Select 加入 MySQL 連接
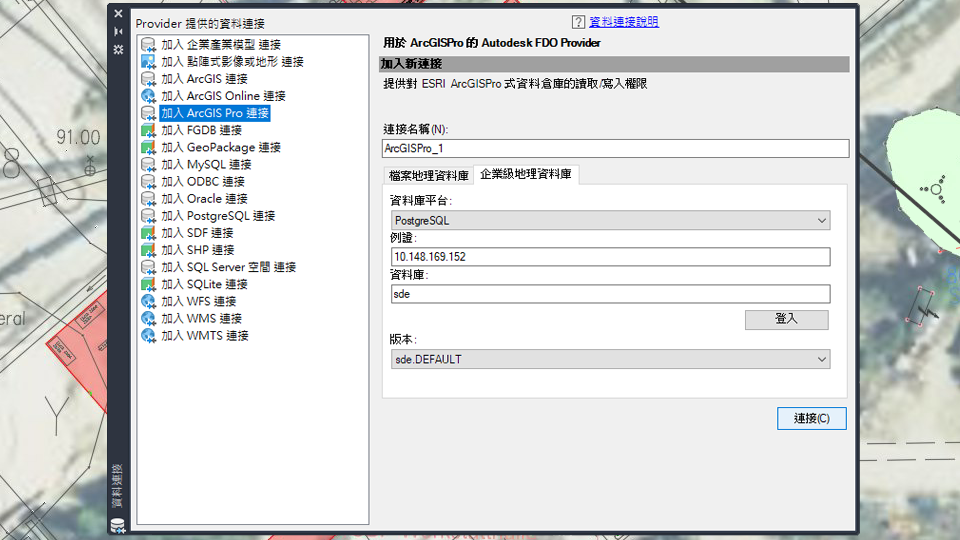960x540 pixels. (x=206, y=165)
